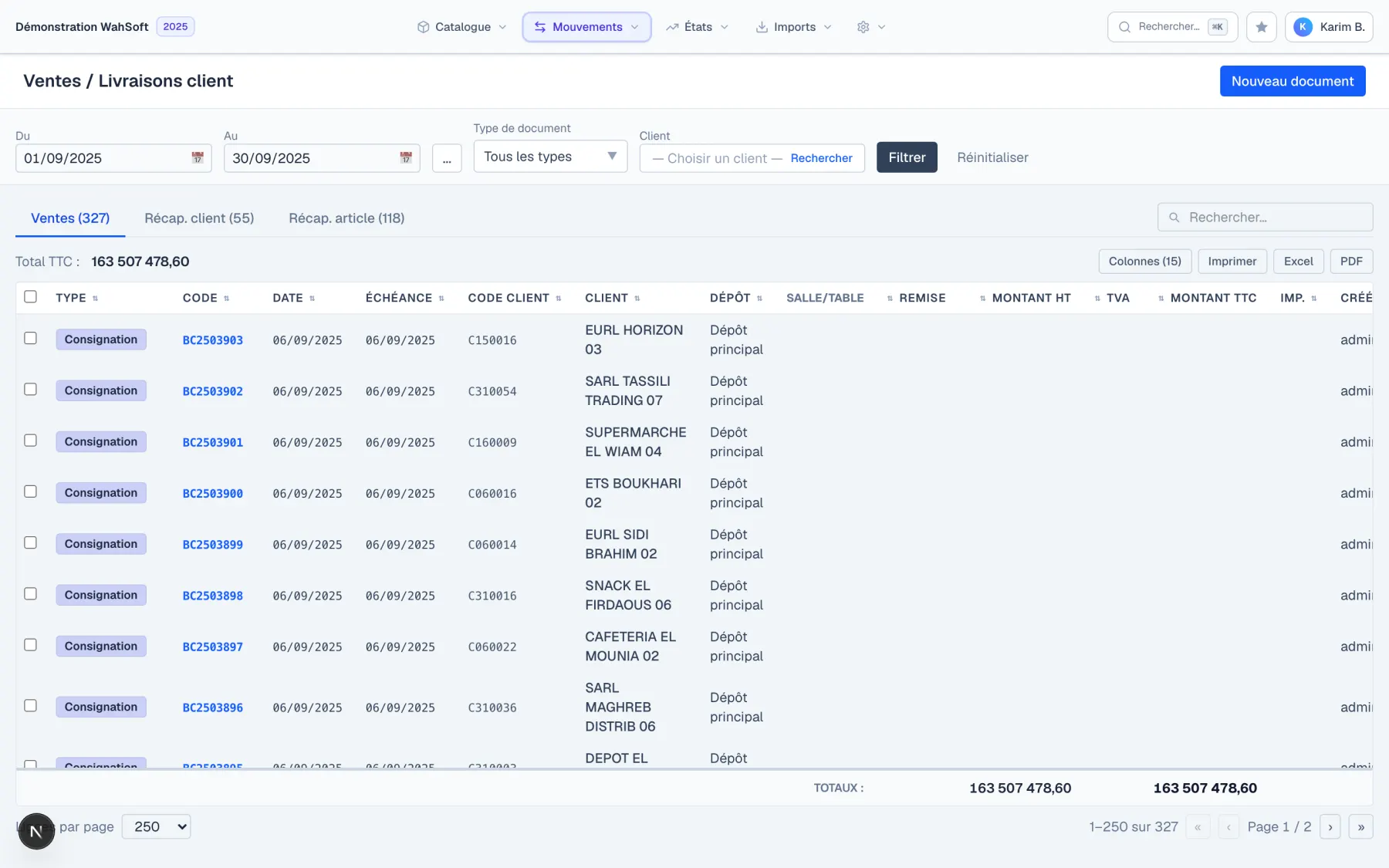Export the table with PDF button

point(1351,262)
